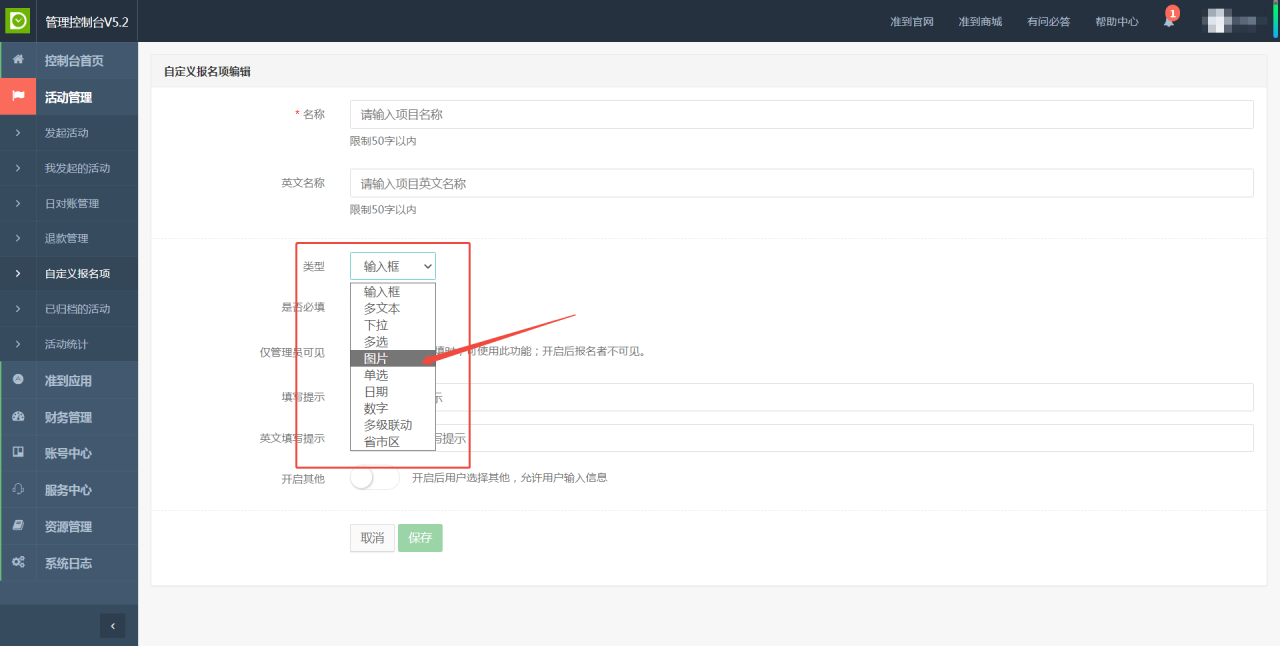
Task: Select 多选 option in the type list
Action: 393,342
